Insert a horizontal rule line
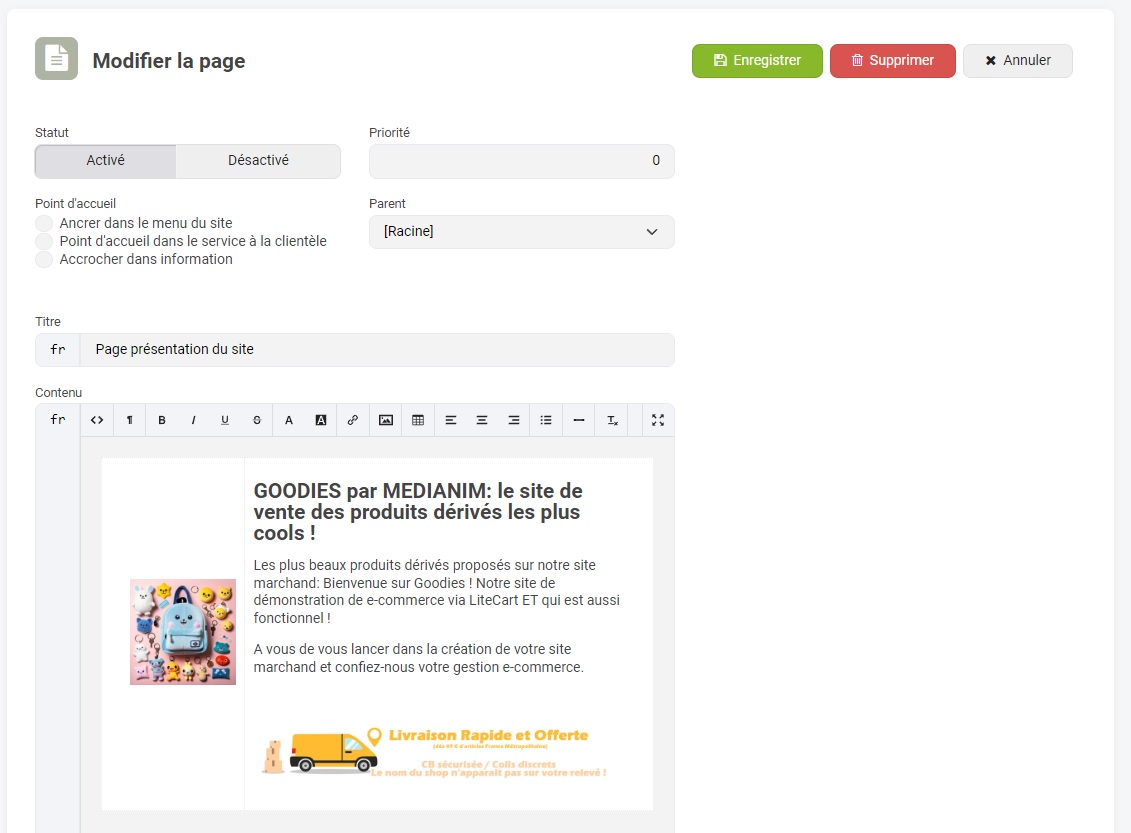 578,420
